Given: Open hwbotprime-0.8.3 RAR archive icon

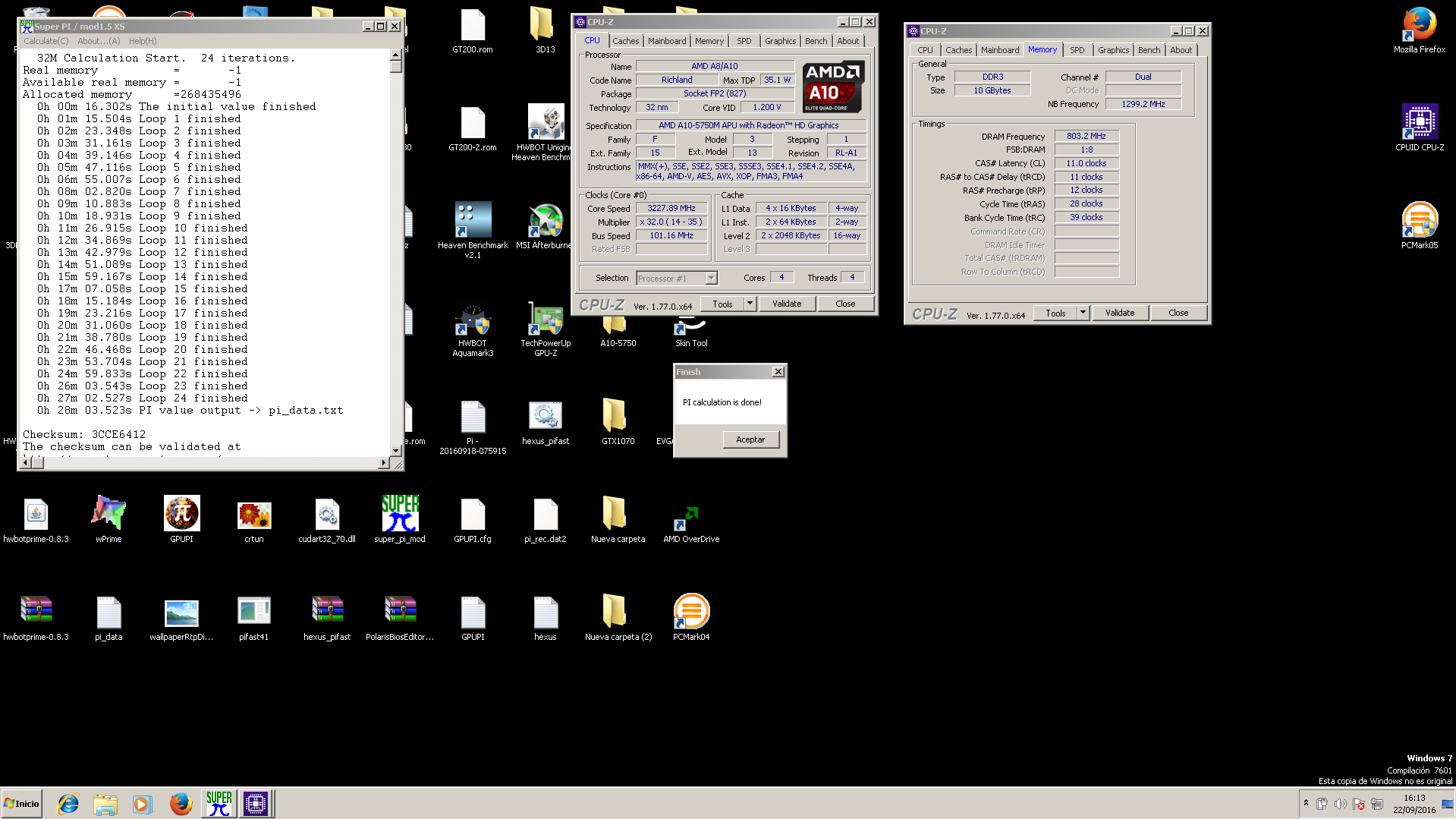Looking at the screenshot, I should [x=36, y=618].
